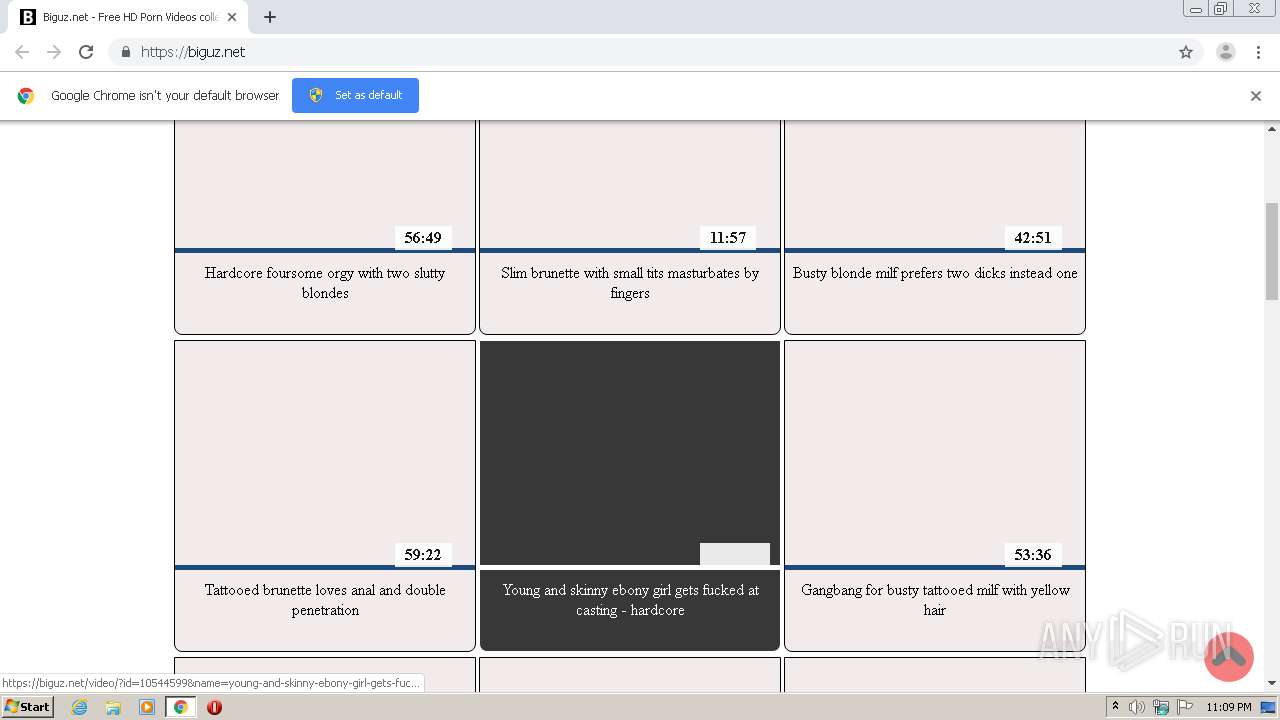Click the 59:22 duration badge
Image resolution: width=1280 pixels, height=720 pixels.
tap(423, 555)
